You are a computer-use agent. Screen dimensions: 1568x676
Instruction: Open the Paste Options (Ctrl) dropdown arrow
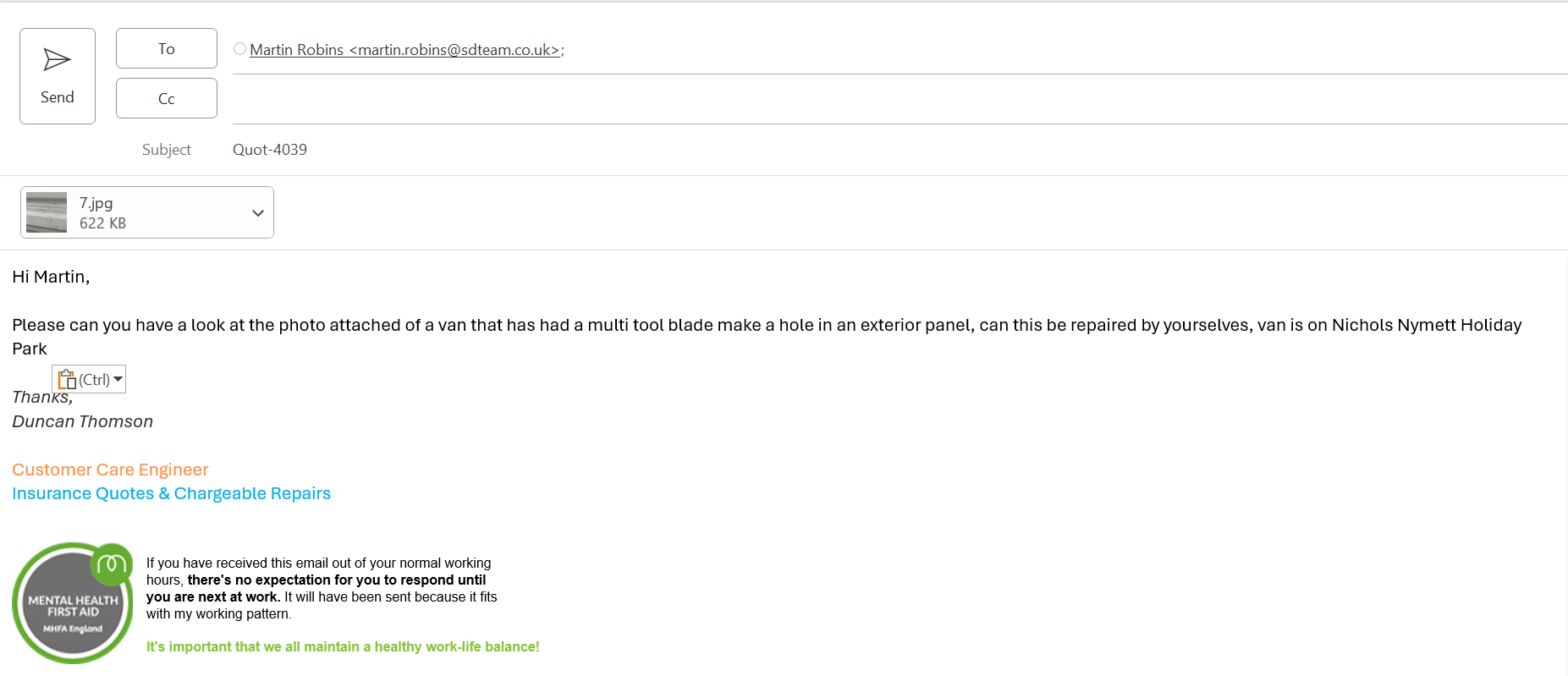coord(118,379)
